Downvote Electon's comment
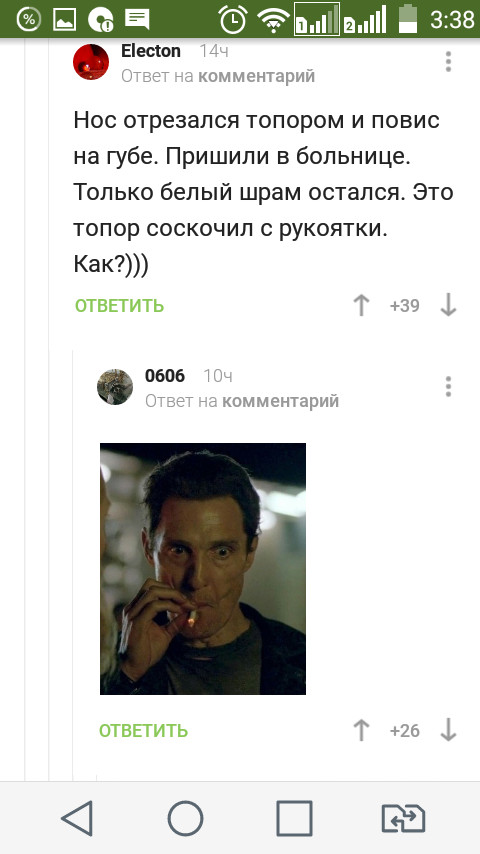Screen dimensions: 480x854 (448, 306)
